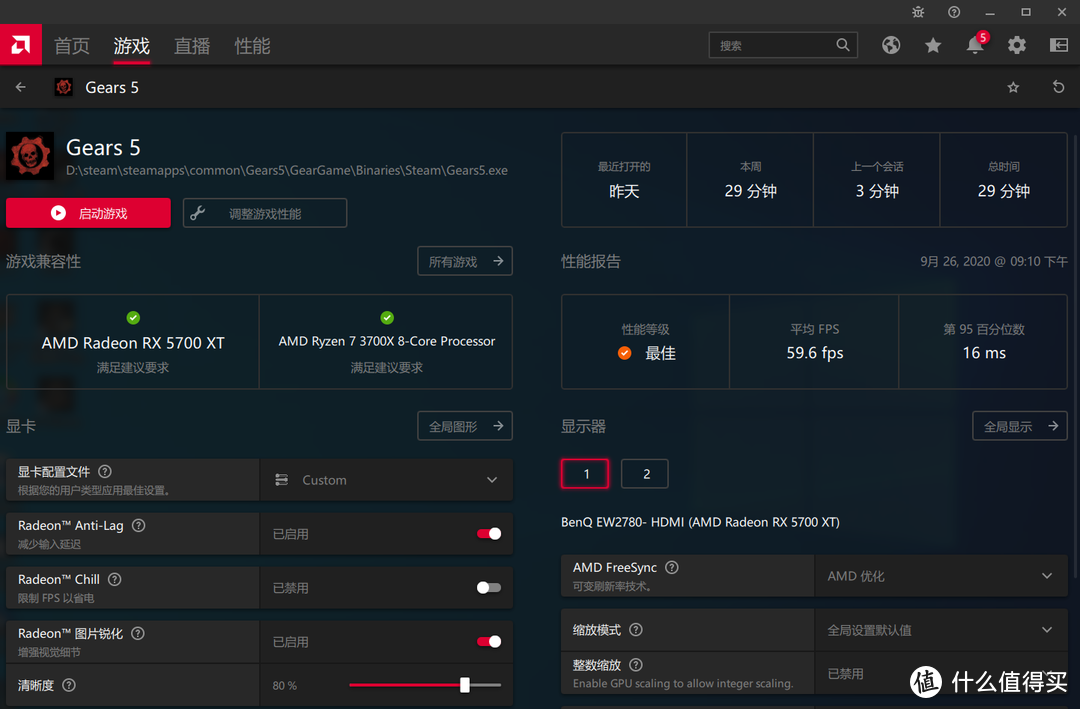The width and height of the screenshot is (1080, 709).
Task: Open the 缩放模式 dropdown
Action: point(941,630)
